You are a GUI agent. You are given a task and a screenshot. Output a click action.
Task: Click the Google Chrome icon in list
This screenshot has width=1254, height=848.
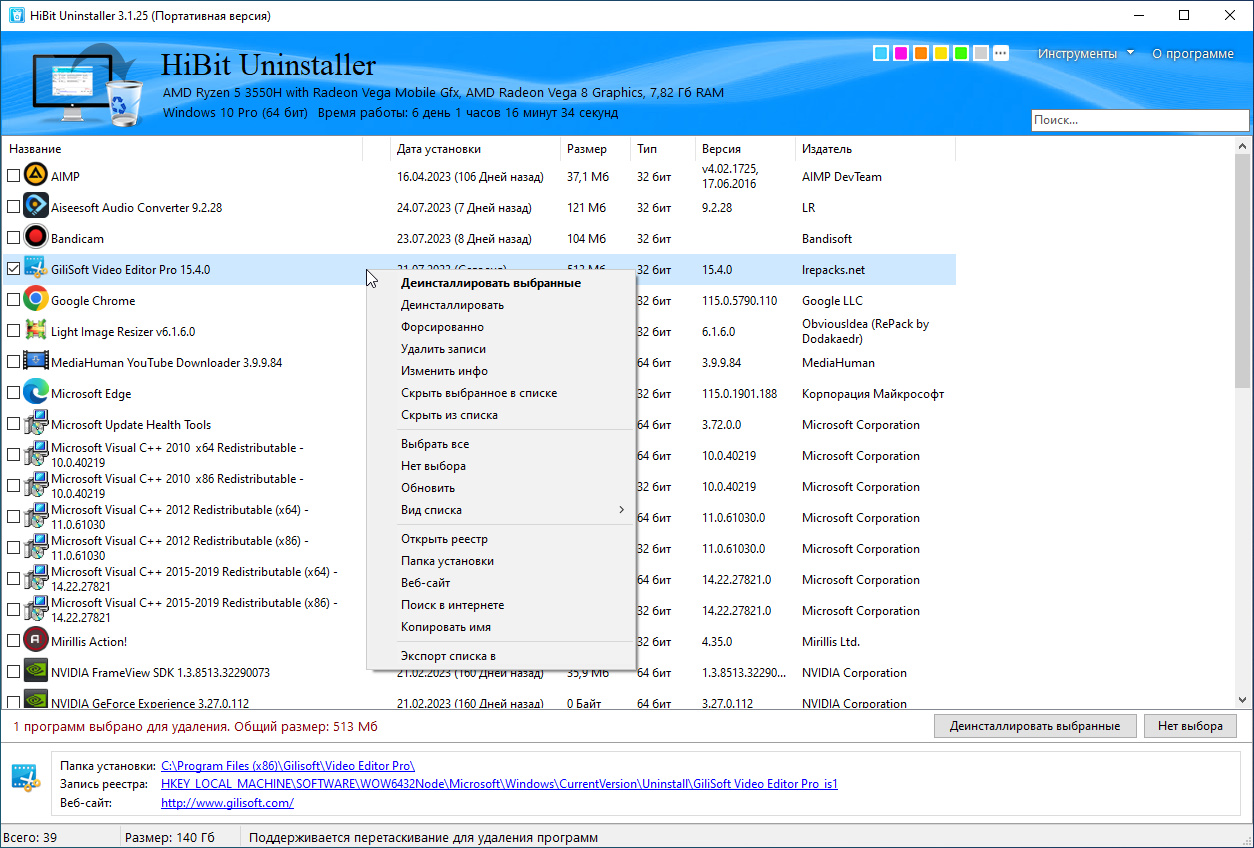click(x=36, y=300)
